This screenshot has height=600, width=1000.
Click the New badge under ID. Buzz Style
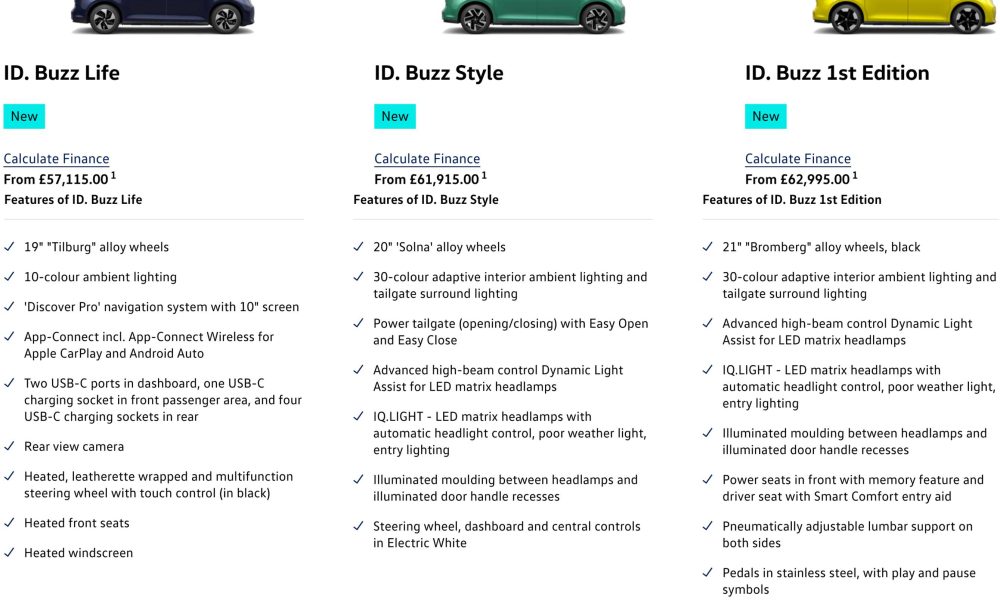395,117
